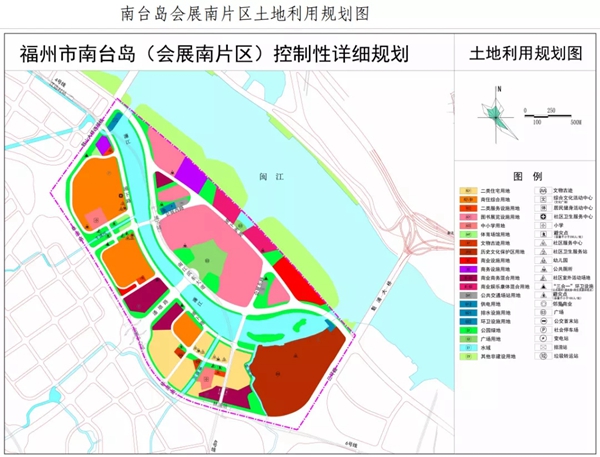Pick the 二类住宅用地 color swatch
This screenshot has width=600, height=457.
[x=468, y=190]
